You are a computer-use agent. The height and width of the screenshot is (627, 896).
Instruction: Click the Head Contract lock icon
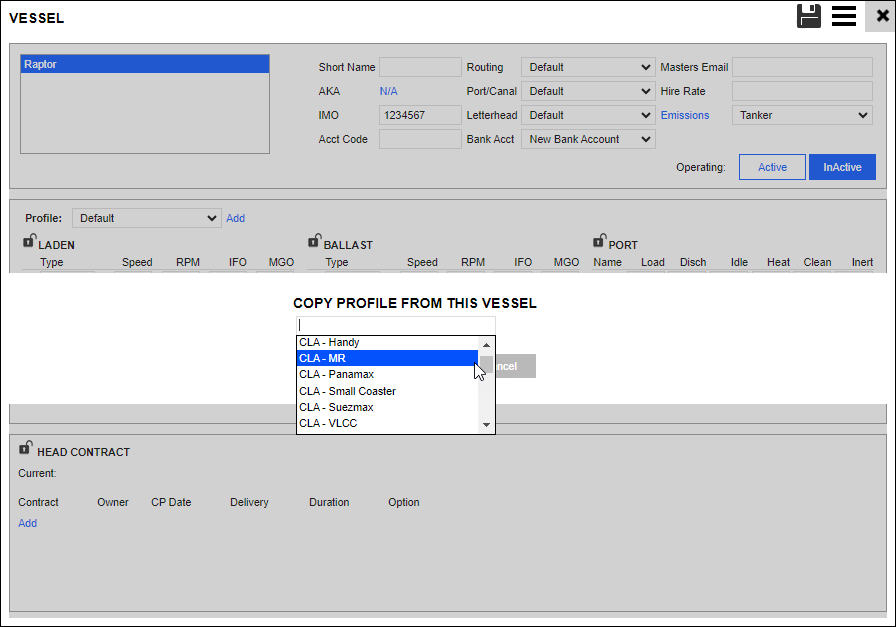pos(25,449)
